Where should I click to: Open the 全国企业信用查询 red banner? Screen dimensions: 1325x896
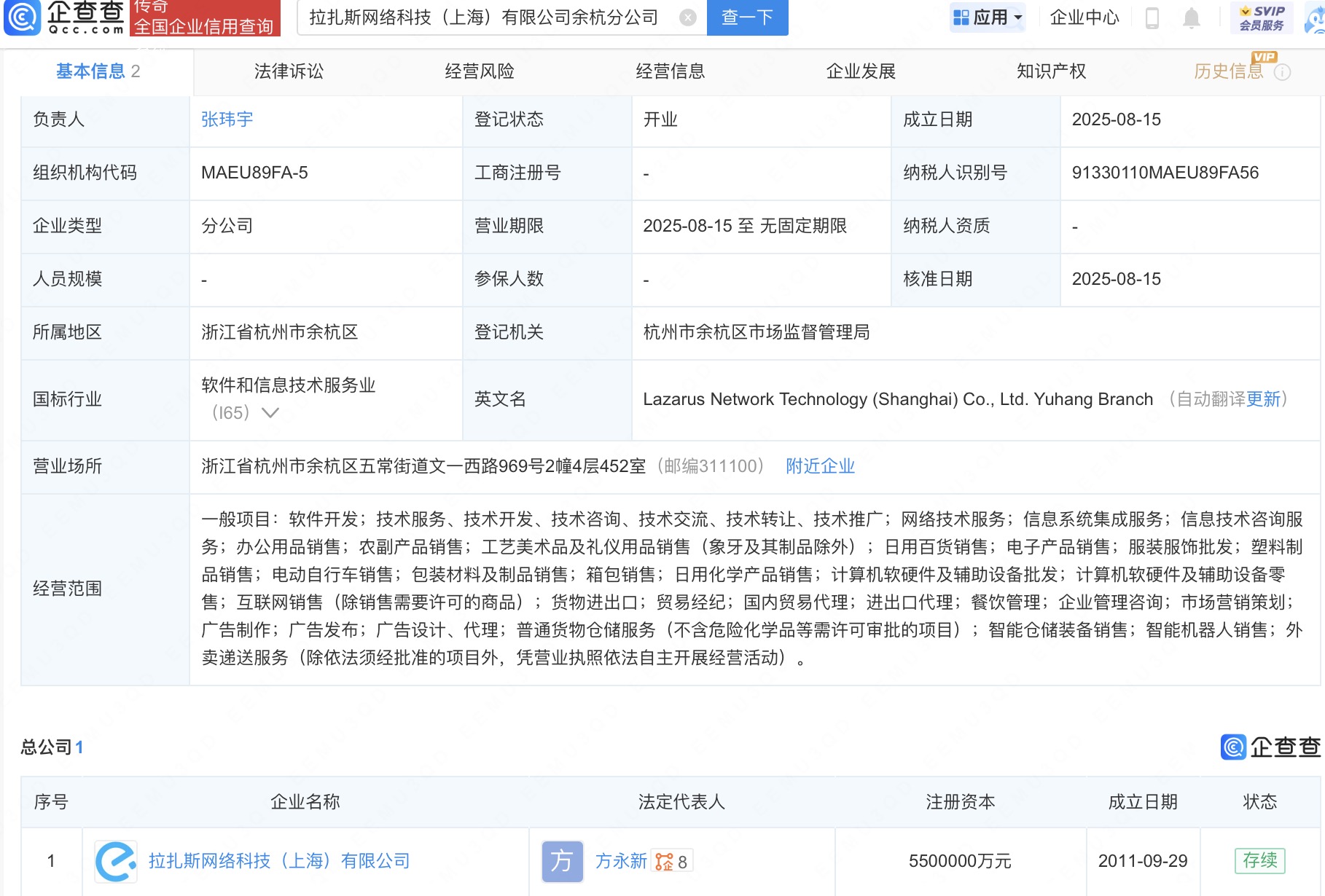tap(205, 17)
